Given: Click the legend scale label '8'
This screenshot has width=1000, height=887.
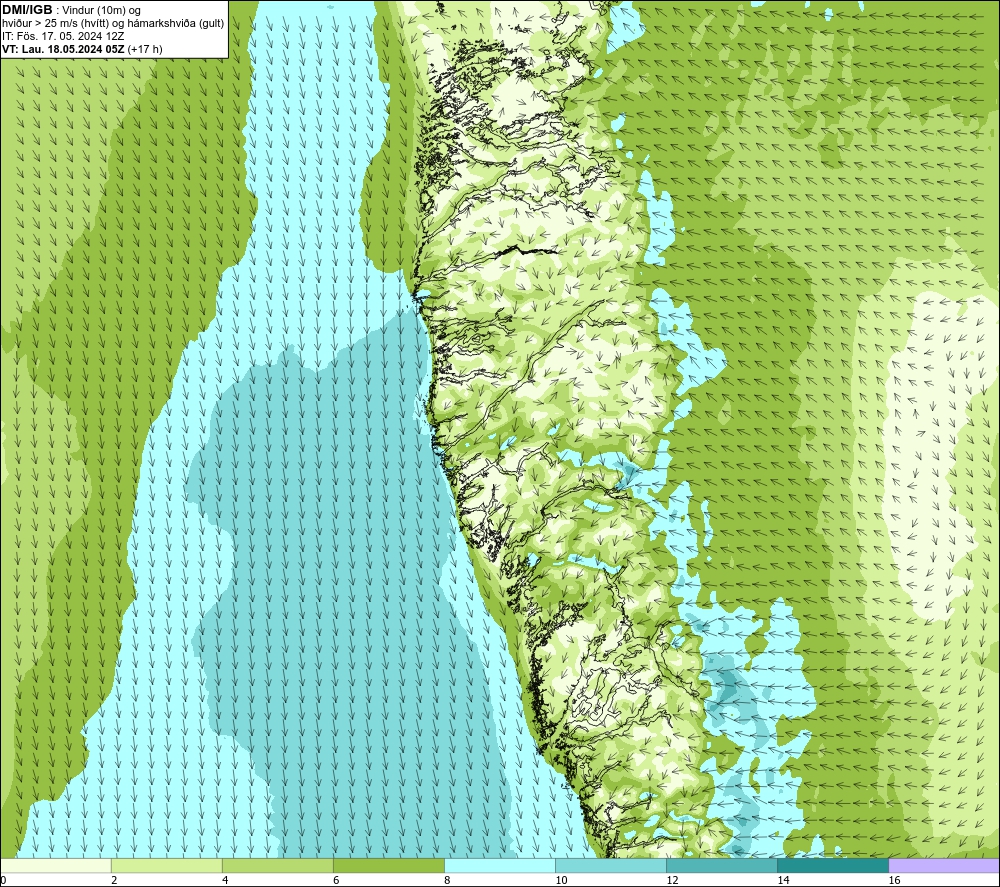Looking at the screenshot, I should coord(447,880).
